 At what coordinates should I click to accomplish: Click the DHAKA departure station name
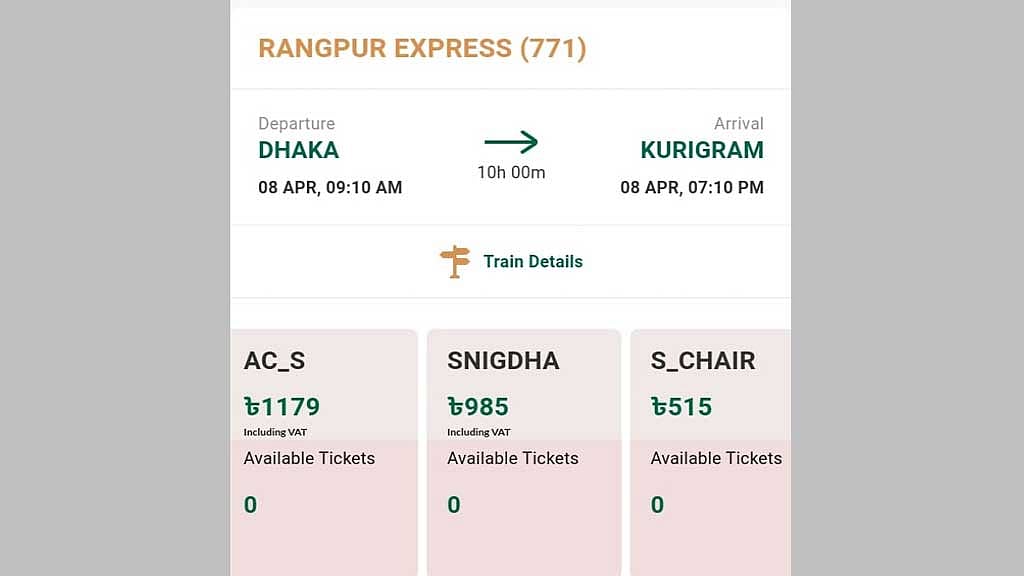click(x=298, y=150)
